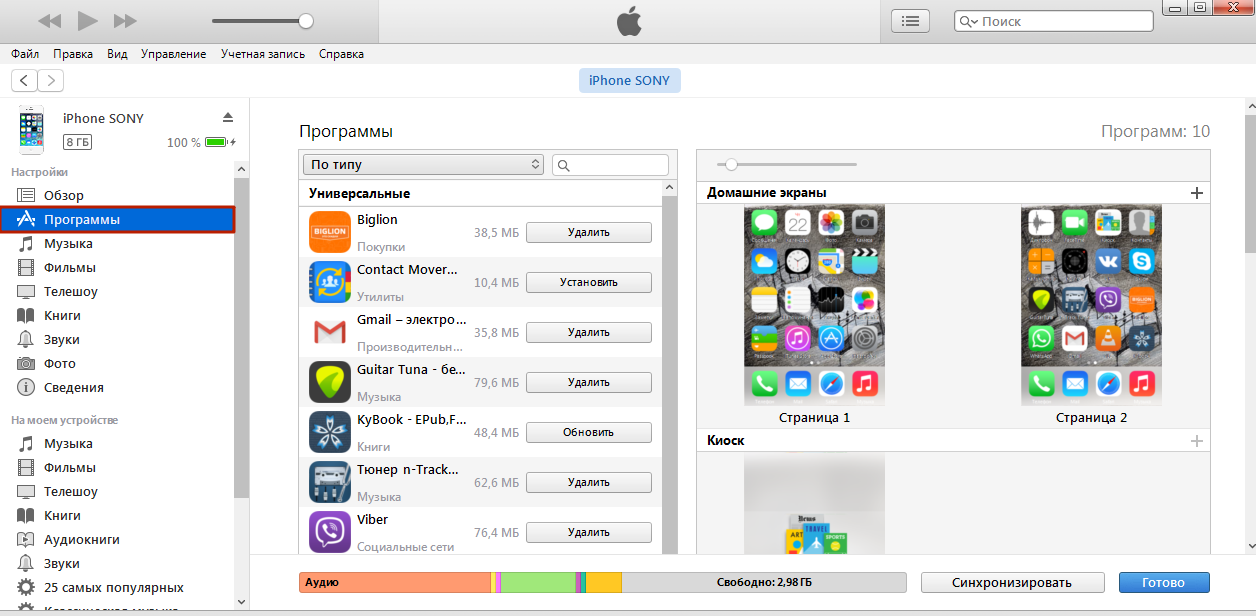The height and width of the screenshot is (616, 1256).
Task: Click the play button
Action: (x=88, y=20)
